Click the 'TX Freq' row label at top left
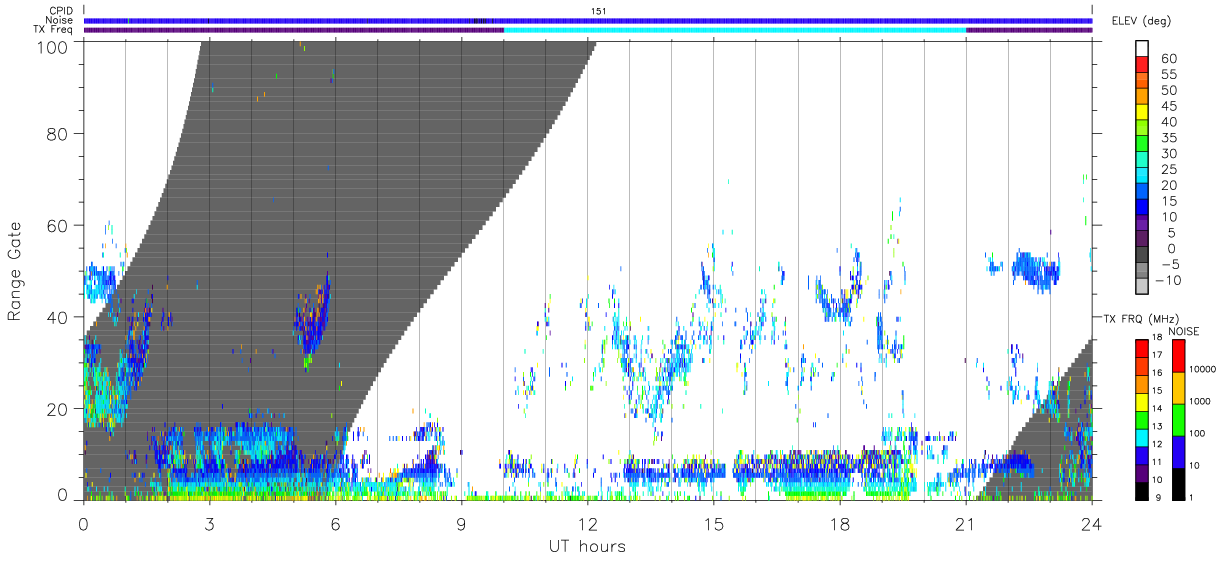The width and height of the screenshot is (1228, 567). pyautogui.click(x=54, y=29)
